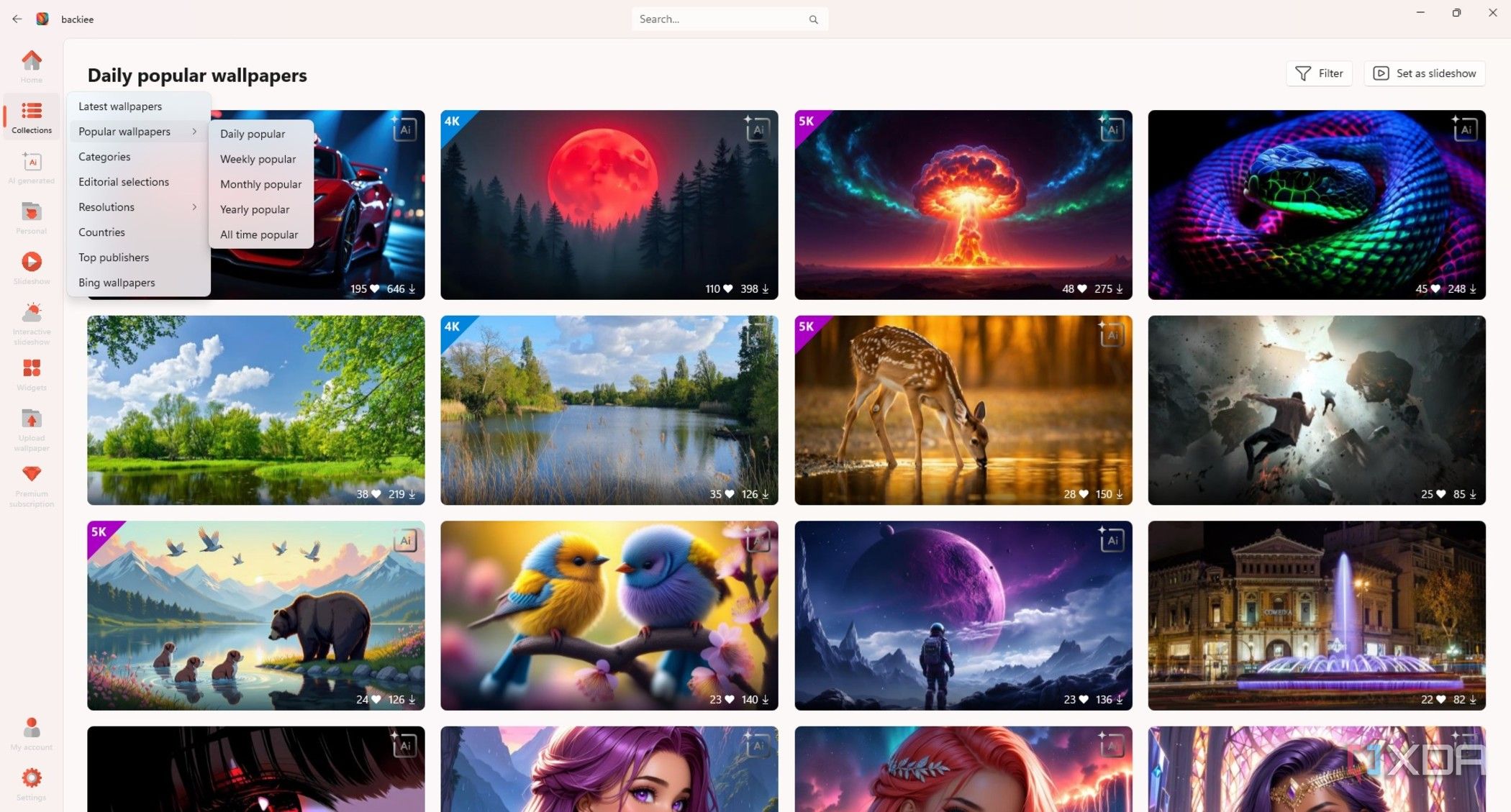Click the search magnifier icon
This screenshot has height=812, width=1511.
(x=813, y=19)
